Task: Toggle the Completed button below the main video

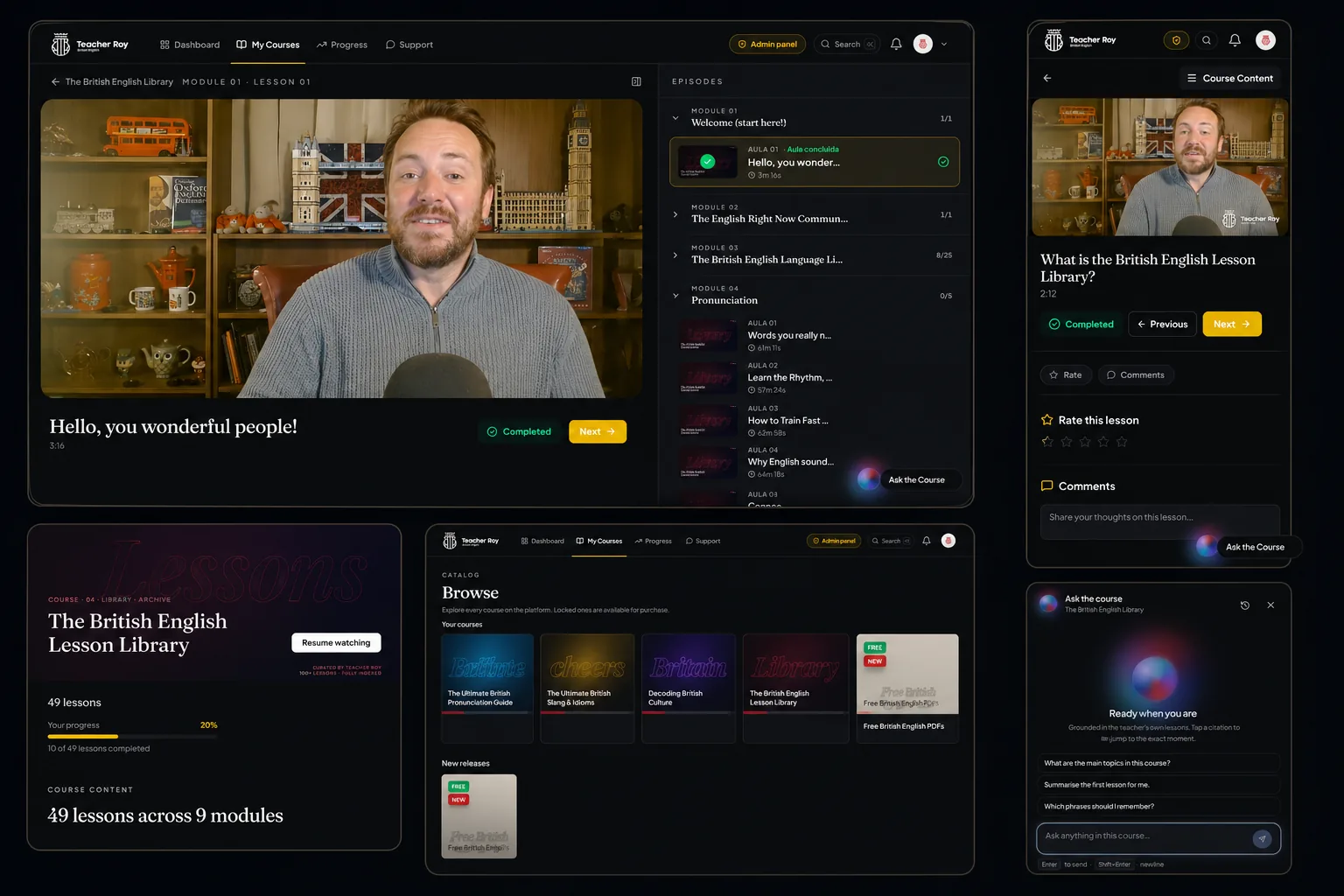Action: pyautogui.click(x=520, y=431)
